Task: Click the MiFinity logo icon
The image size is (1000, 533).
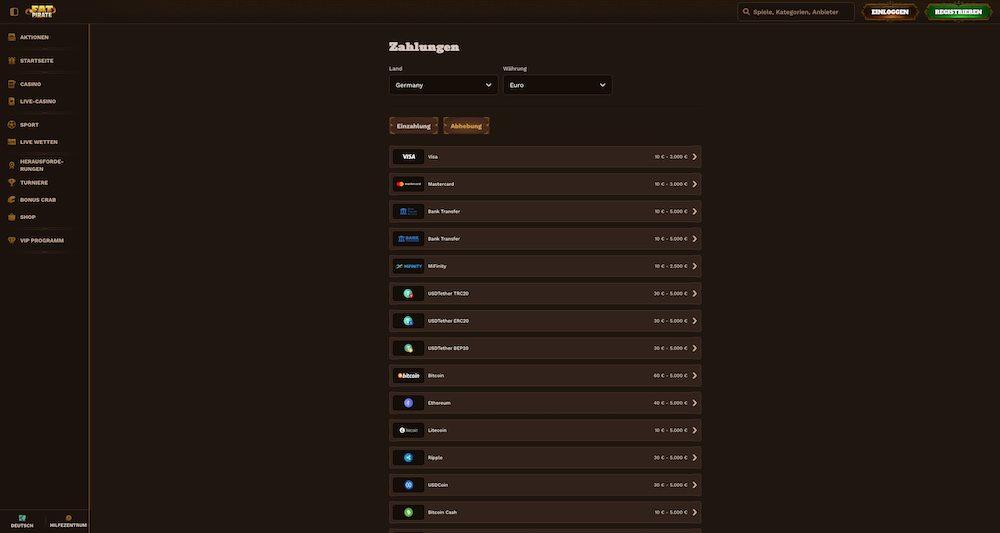Action: [x=408, y=266]
